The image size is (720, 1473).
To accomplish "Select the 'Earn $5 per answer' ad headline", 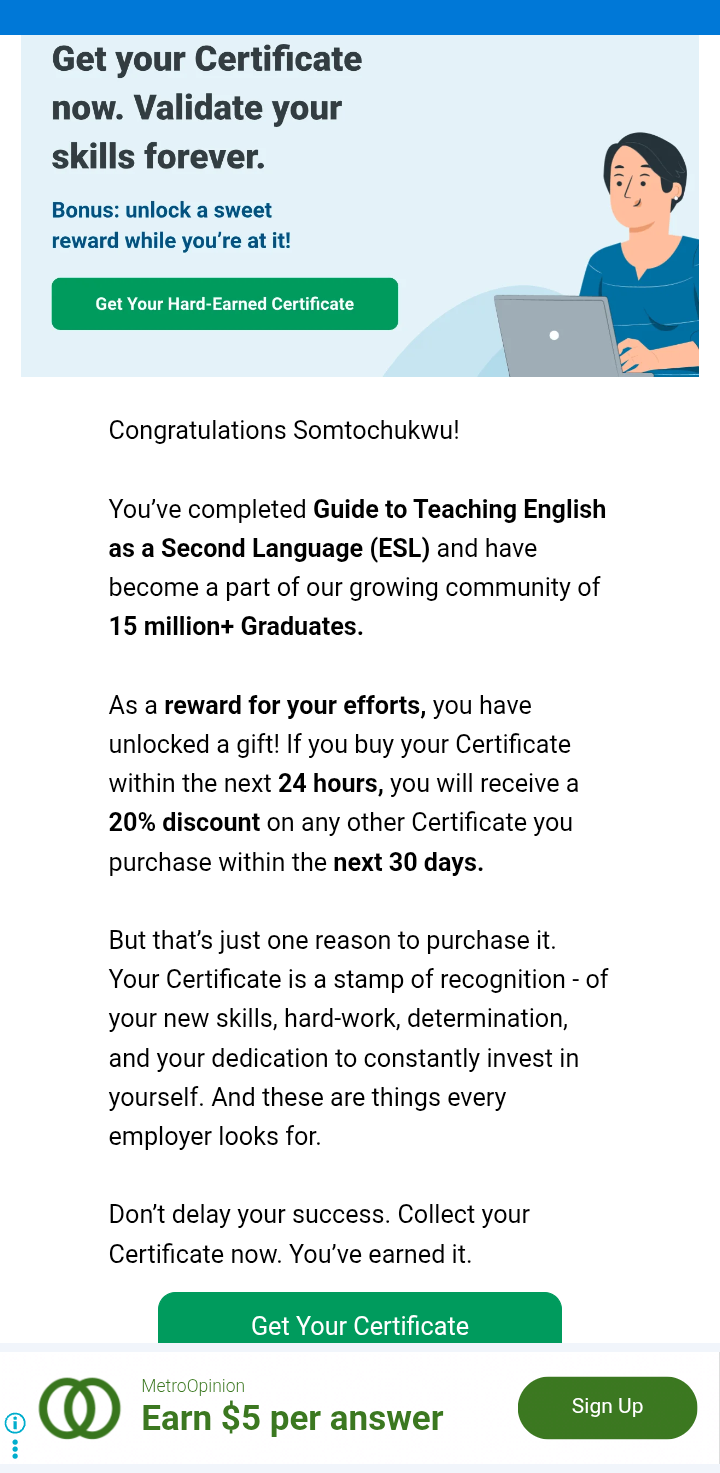I will click(x=292, y=1419).
